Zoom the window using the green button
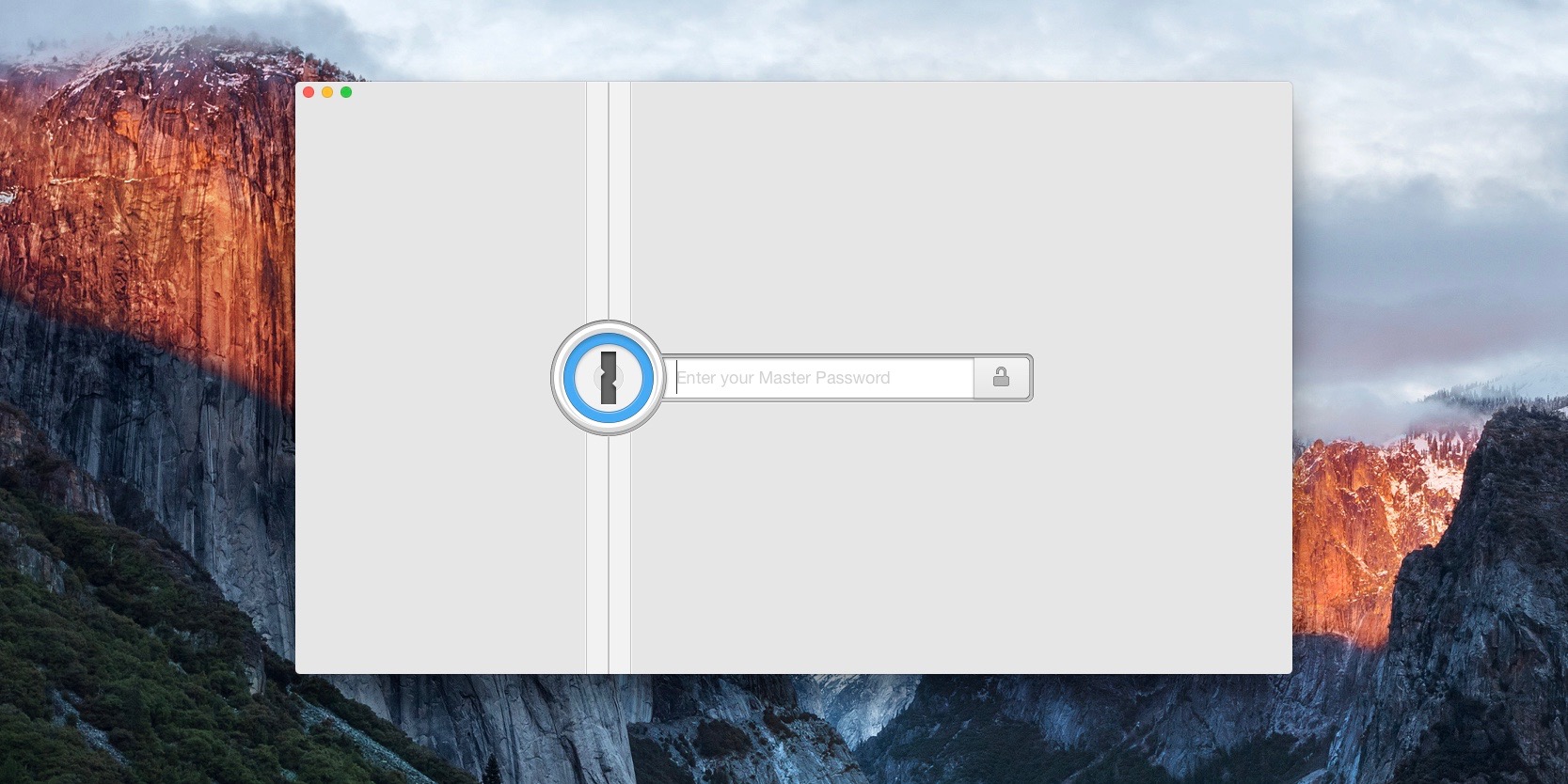The image size is (1568, 784). click(x=346, y=92)
